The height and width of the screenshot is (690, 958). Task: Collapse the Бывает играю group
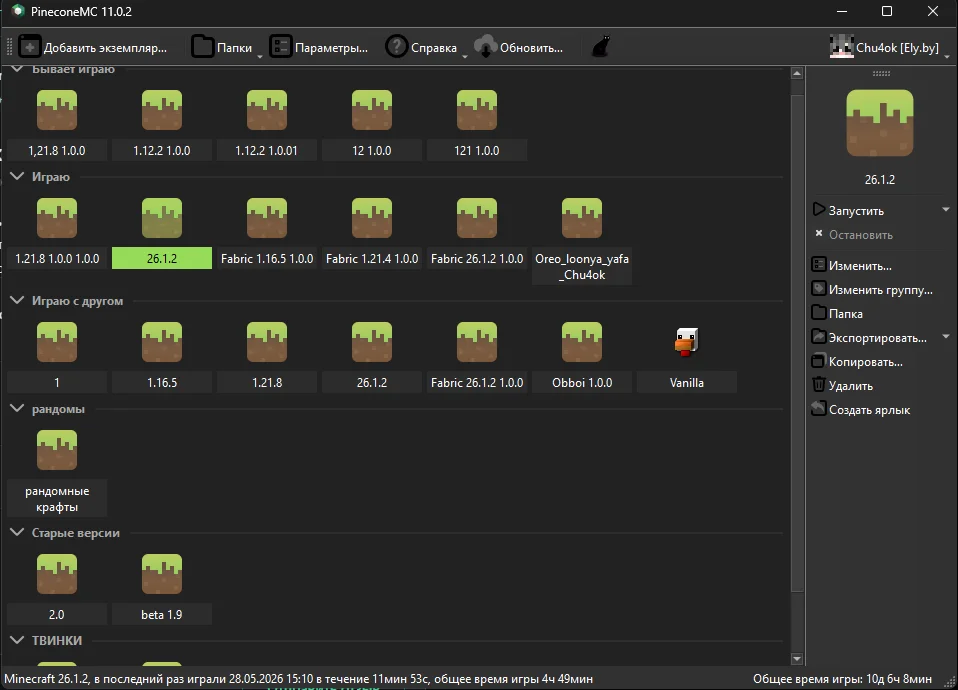[x=17, y=69]
